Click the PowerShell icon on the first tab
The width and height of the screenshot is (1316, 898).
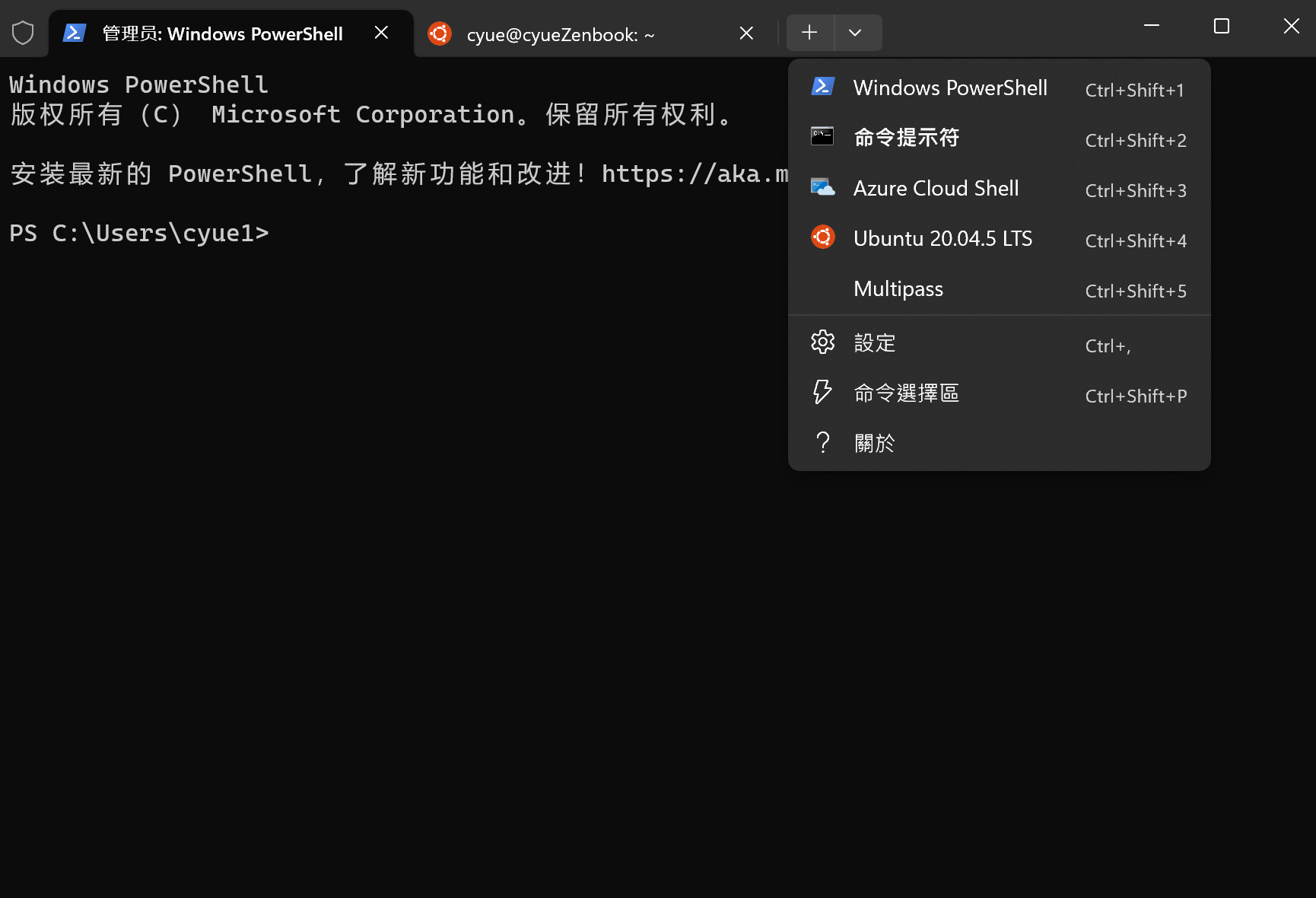[74, 33]
